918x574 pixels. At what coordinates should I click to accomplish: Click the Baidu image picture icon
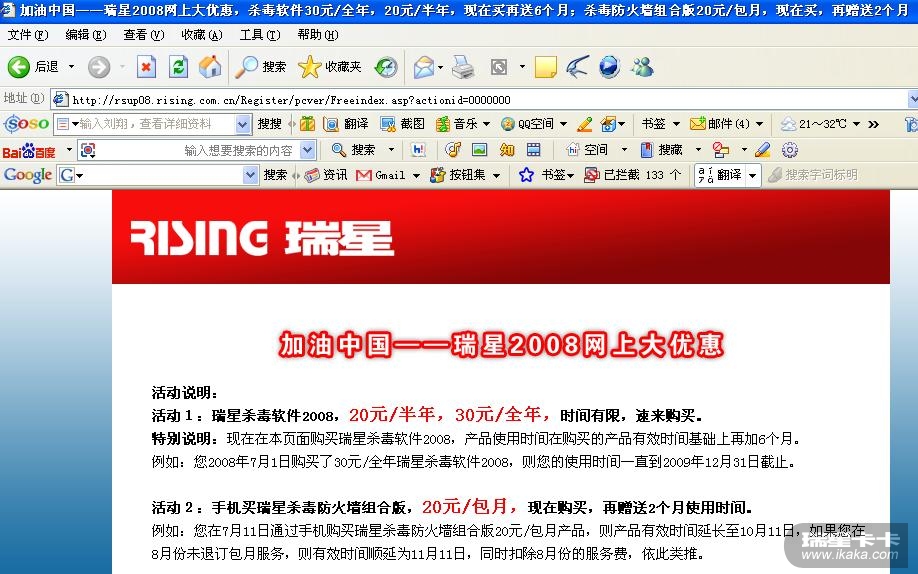(479, 150)
